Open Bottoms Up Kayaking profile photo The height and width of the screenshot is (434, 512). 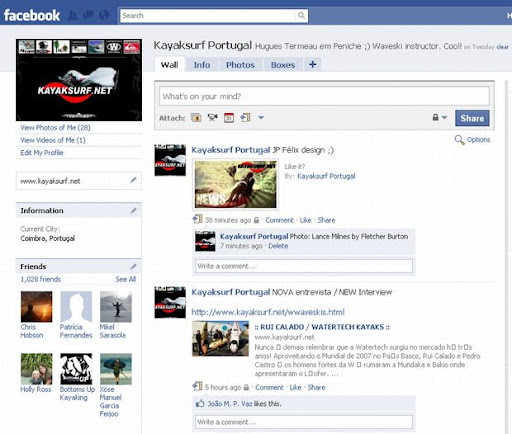coord(76,369)
